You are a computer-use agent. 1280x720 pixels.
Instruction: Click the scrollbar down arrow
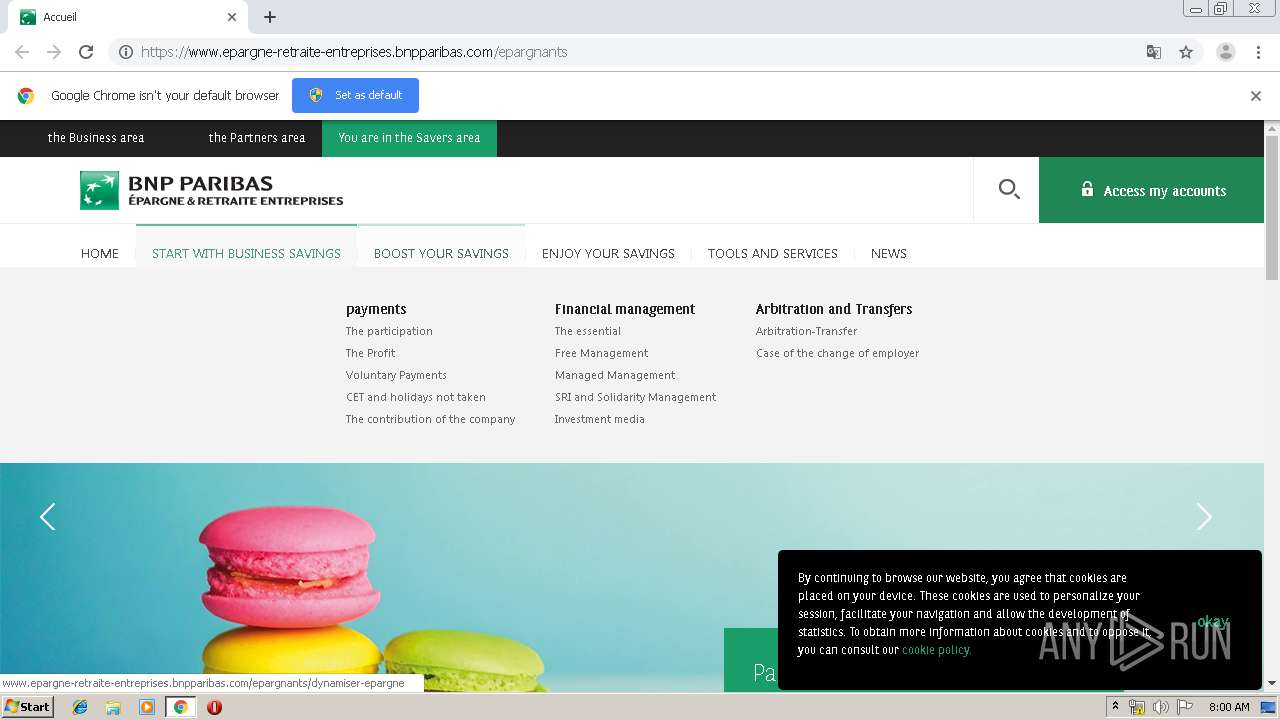[x=1272, y=684]
